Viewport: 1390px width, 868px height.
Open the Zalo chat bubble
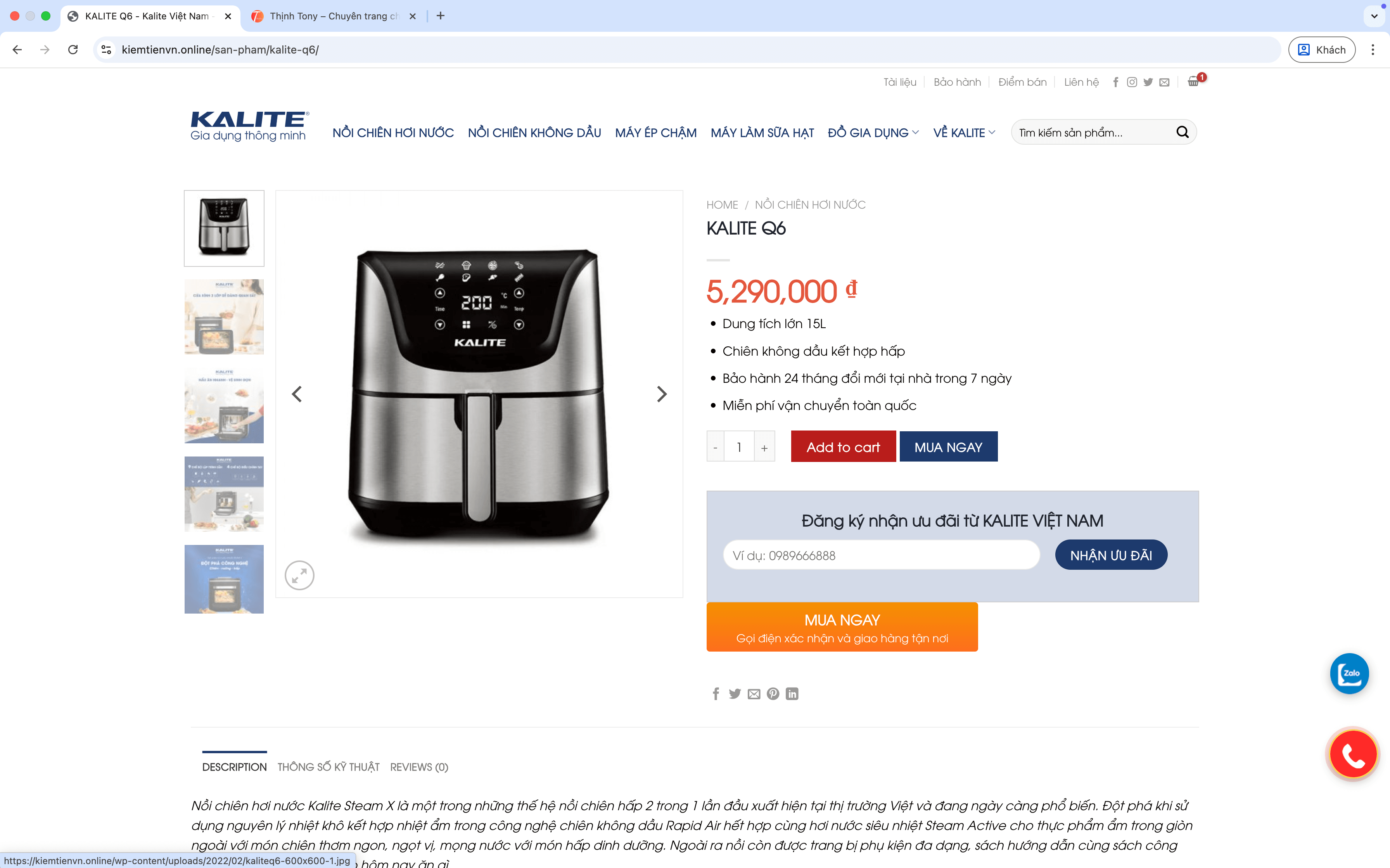[1349, 673]
